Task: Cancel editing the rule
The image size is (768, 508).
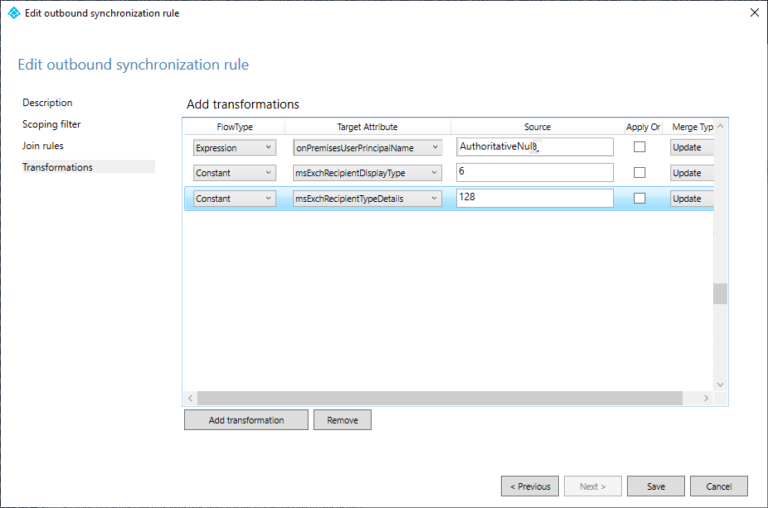Action: tap(719, 486)
